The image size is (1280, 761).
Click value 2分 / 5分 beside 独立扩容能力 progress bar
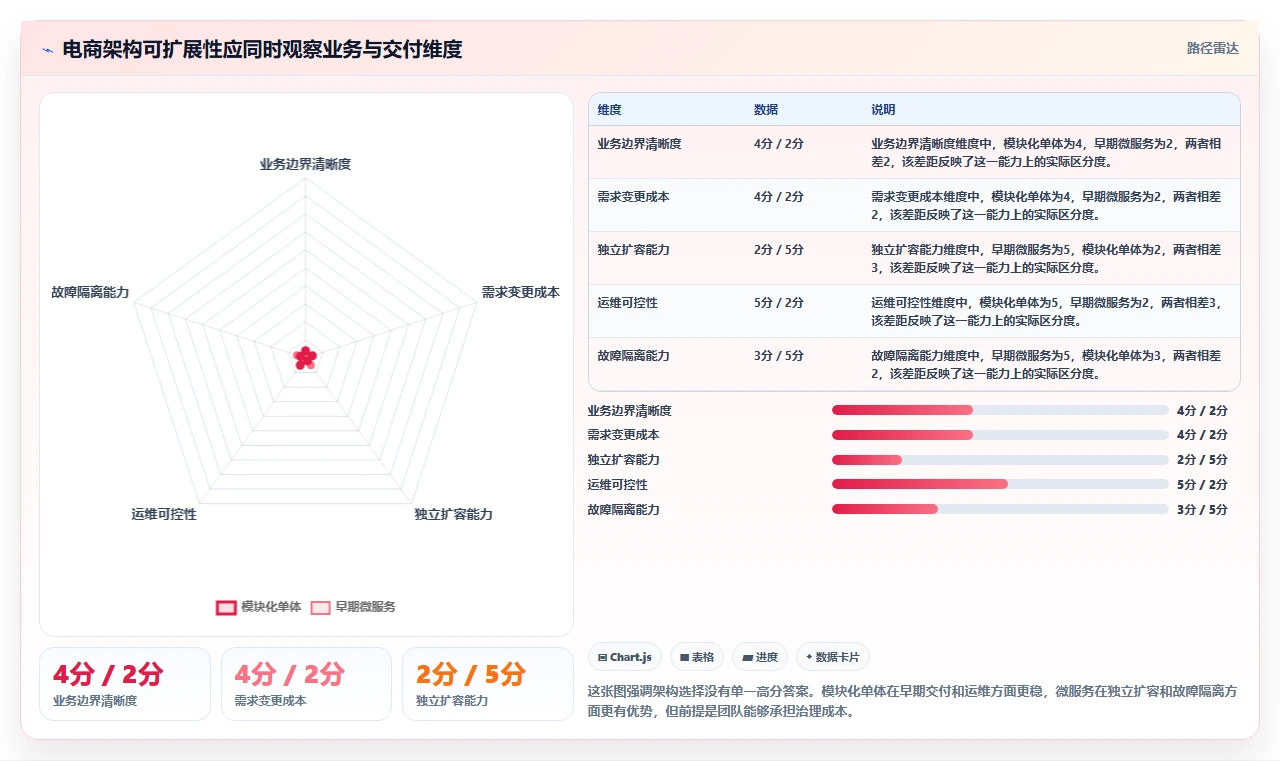(x=1202, y=460)
